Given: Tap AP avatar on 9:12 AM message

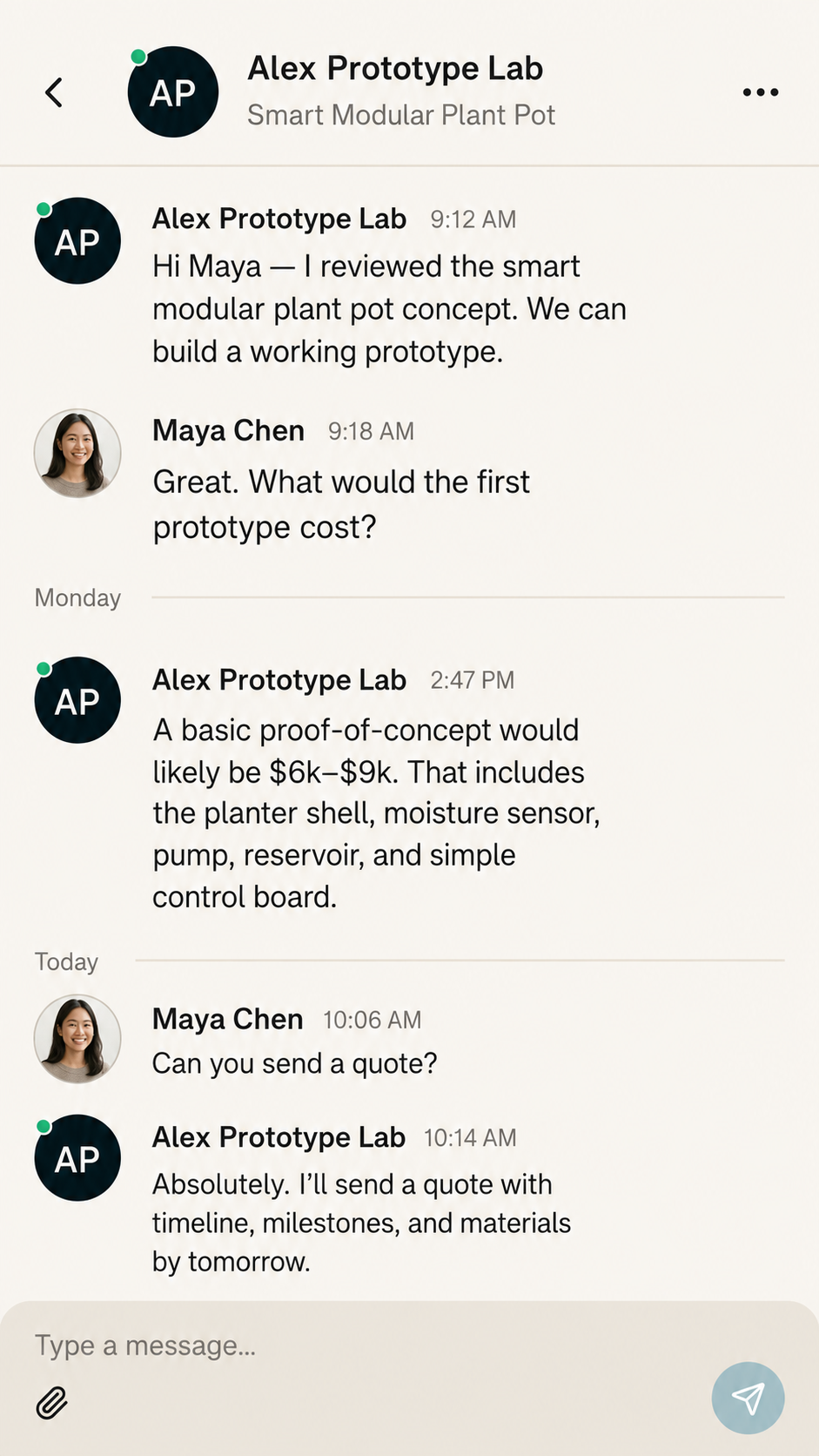Looking at the screenshot, I should tap(77, 241).
